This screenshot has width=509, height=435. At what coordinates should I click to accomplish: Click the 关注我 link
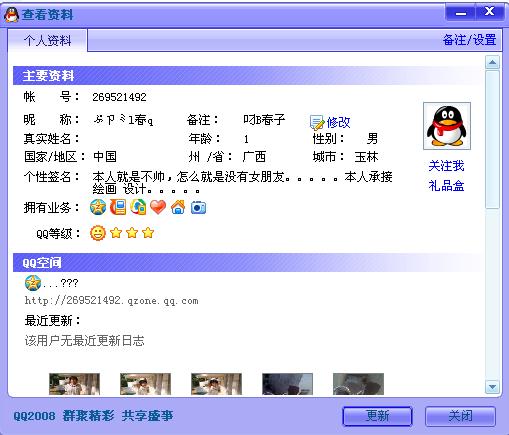click(x=446, y=166)
